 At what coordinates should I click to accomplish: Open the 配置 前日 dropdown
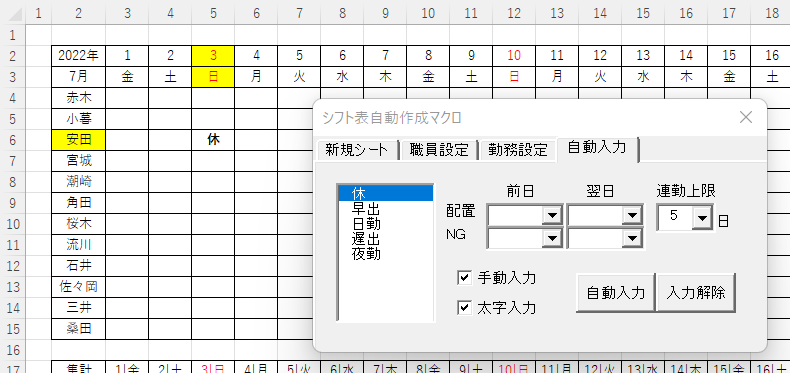pyautogui.click(x=552, y=215)
